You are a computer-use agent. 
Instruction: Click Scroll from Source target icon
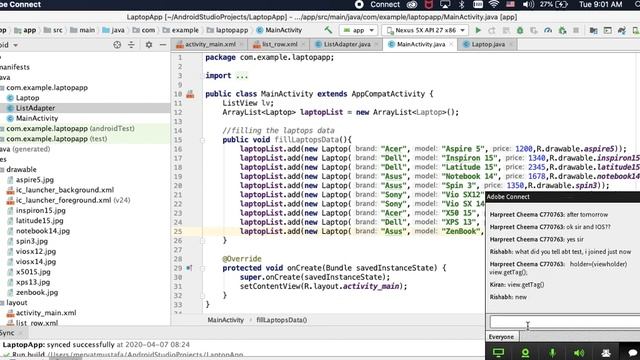click(x=117, y=44)
